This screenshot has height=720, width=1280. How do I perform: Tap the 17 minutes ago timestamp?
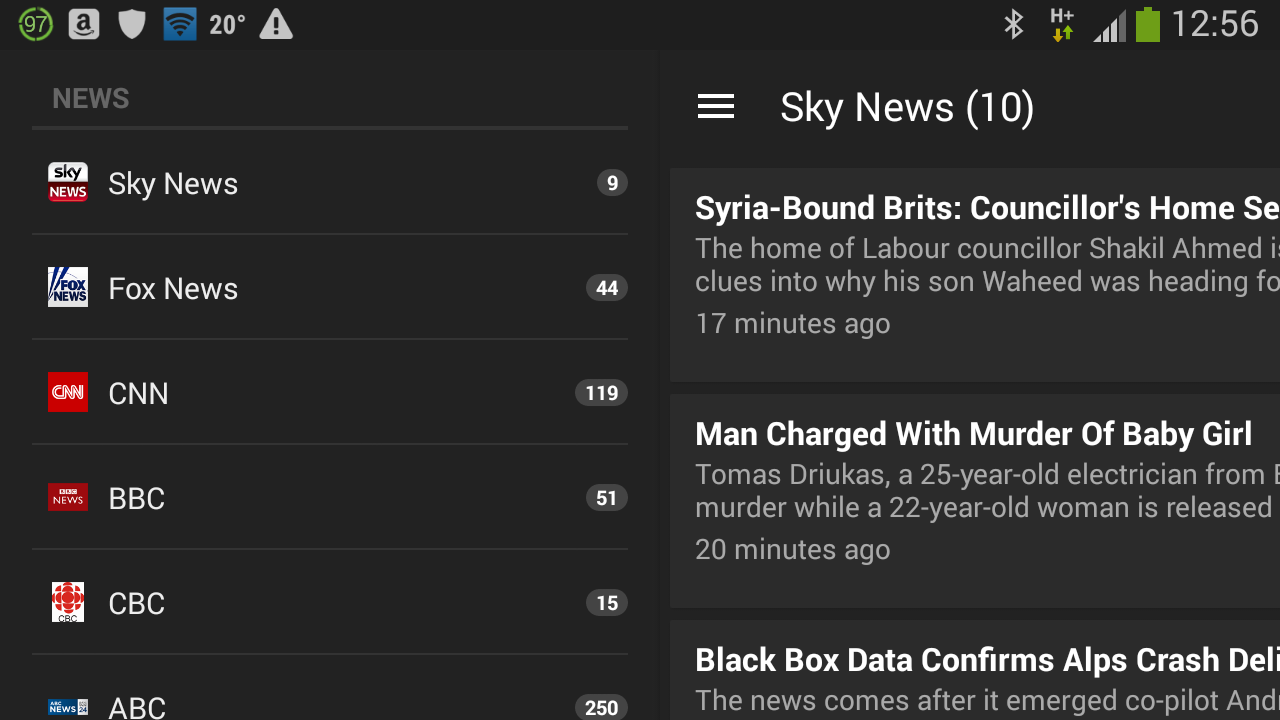[793, 323]
